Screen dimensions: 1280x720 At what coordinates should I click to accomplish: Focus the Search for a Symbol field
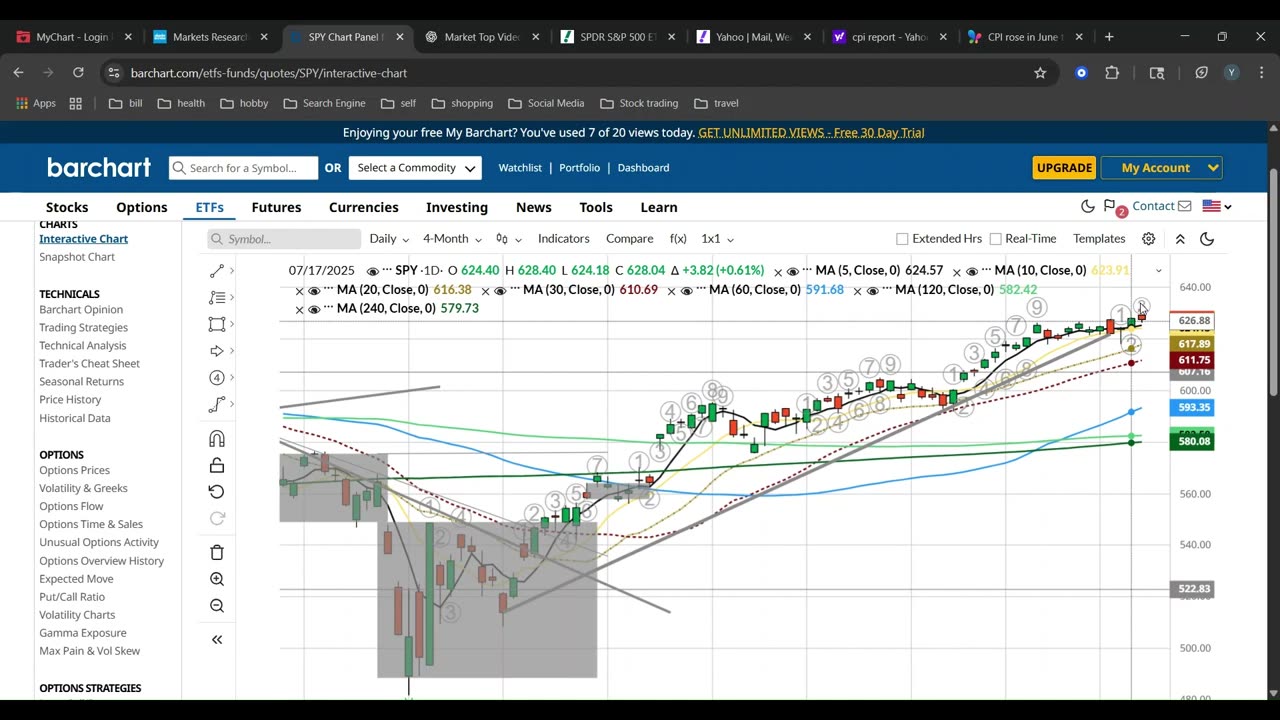[243, 168]
